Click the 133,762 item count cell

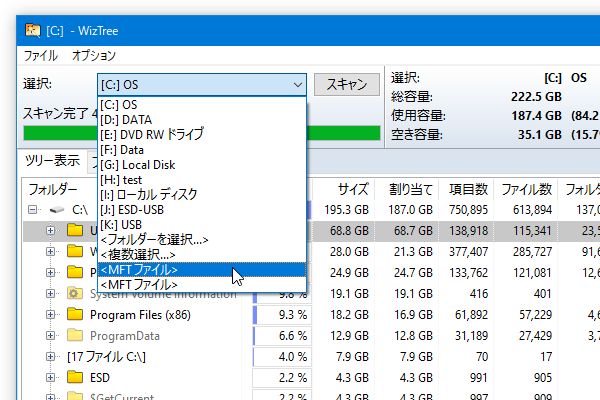pos(469,273)
